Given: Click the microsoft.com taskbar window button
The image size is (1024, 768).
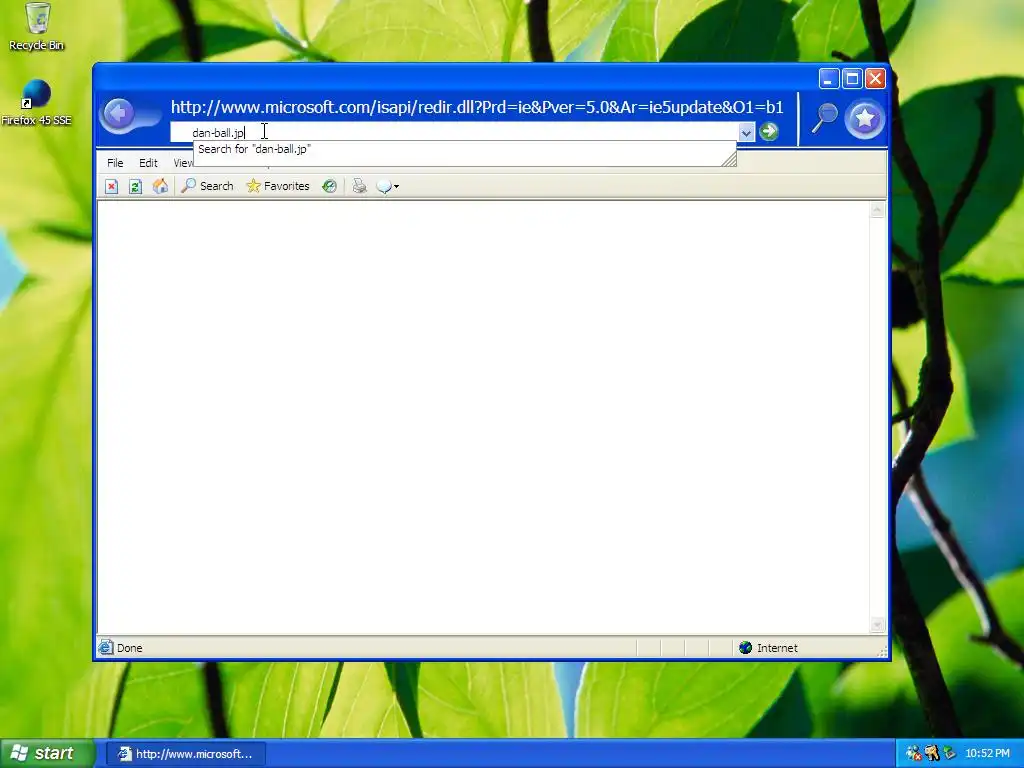Looking at the screenshot, I should (x=186, y=754).
